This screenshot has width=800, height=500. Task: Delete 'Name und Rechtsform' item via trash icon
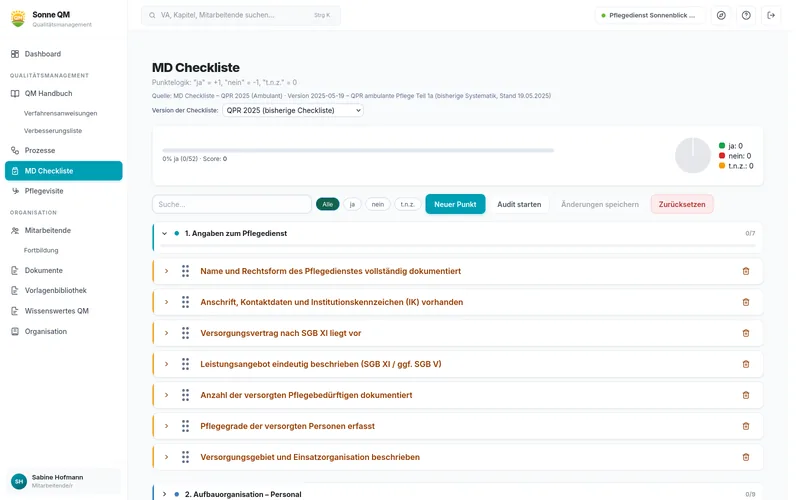click(745, 271)
